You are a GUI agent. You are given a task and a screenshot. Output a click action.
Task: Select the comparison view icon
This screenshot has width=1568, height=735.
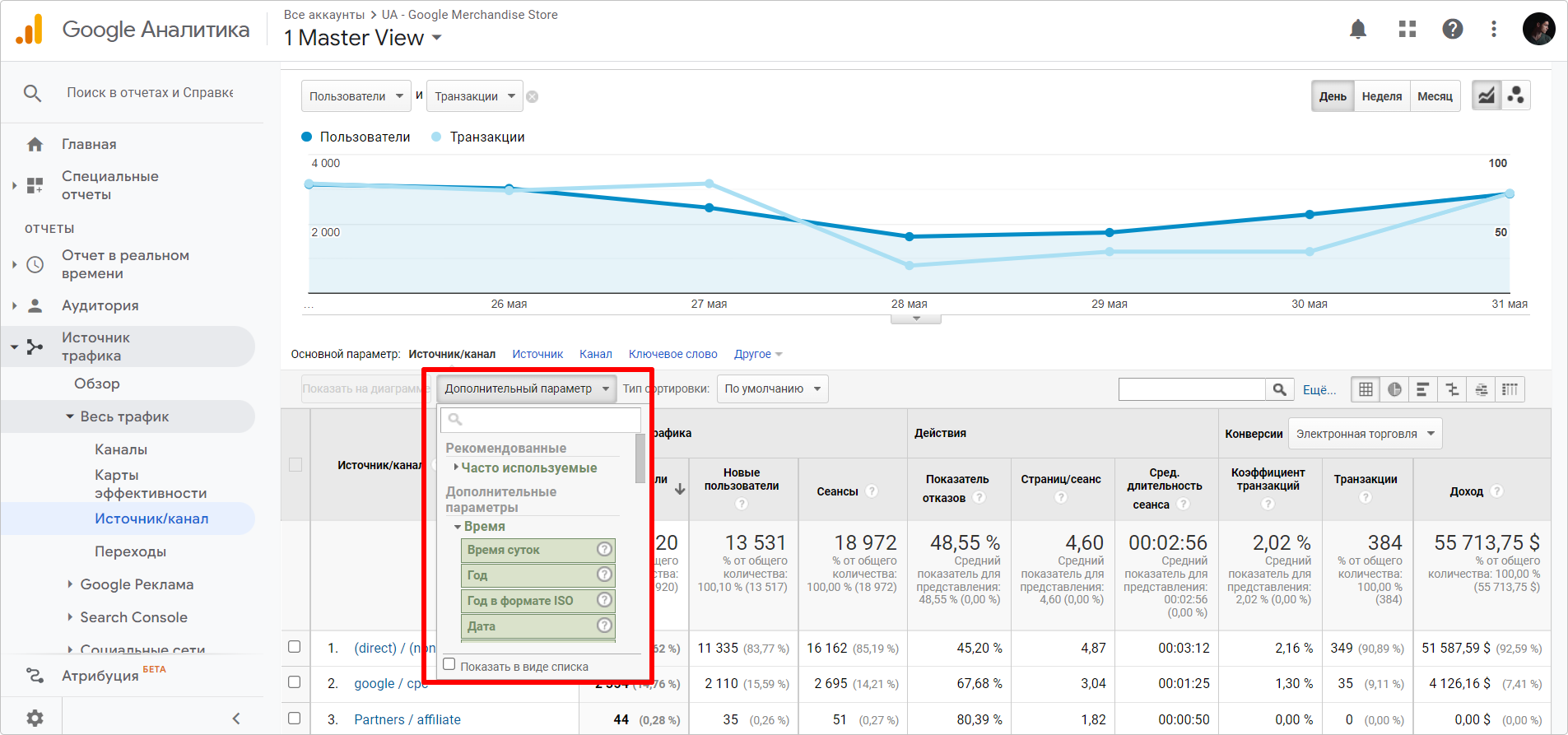click(x=1452, y=389)
